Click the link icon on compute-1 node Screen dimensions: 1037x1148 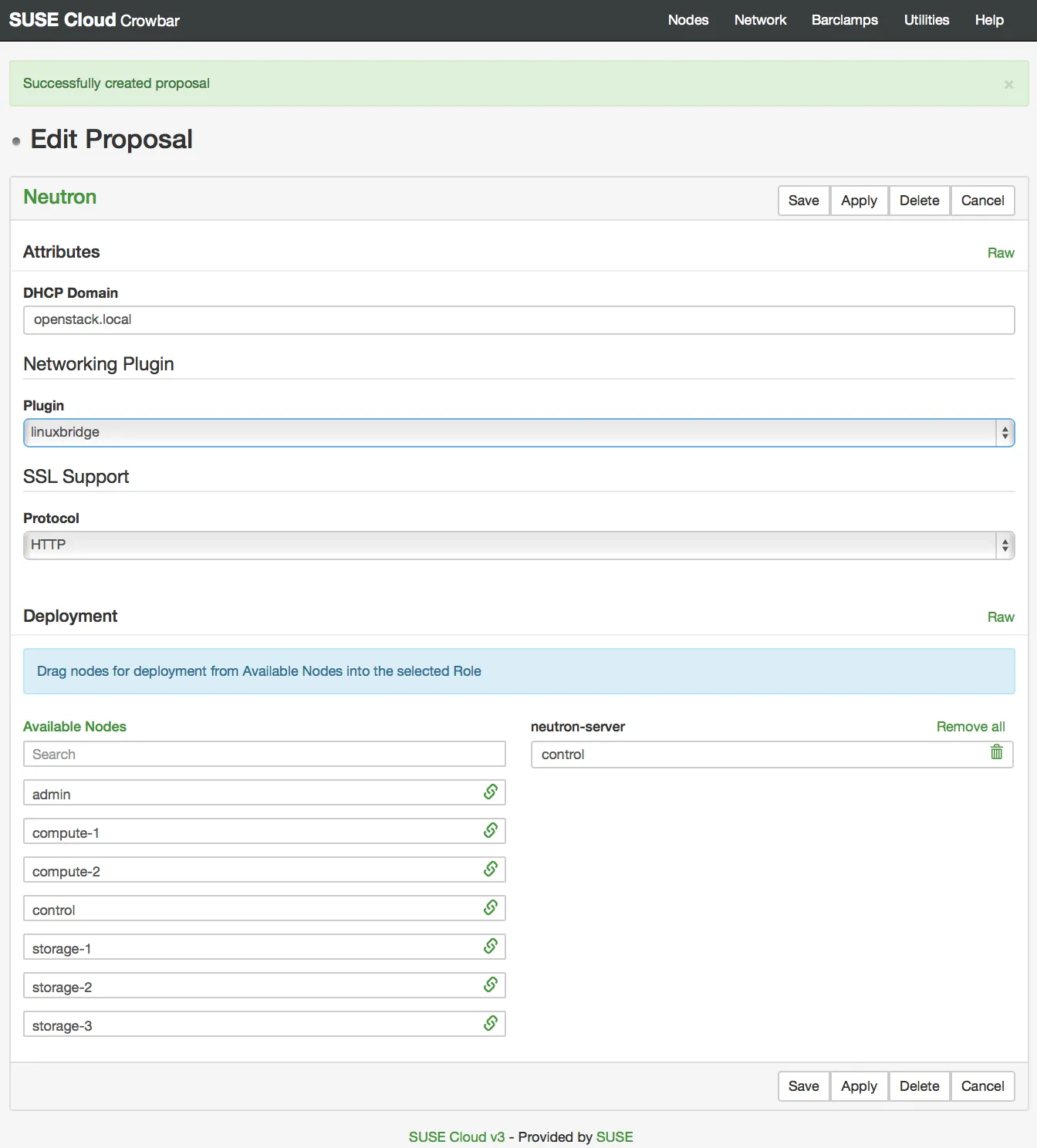[491, 830]
